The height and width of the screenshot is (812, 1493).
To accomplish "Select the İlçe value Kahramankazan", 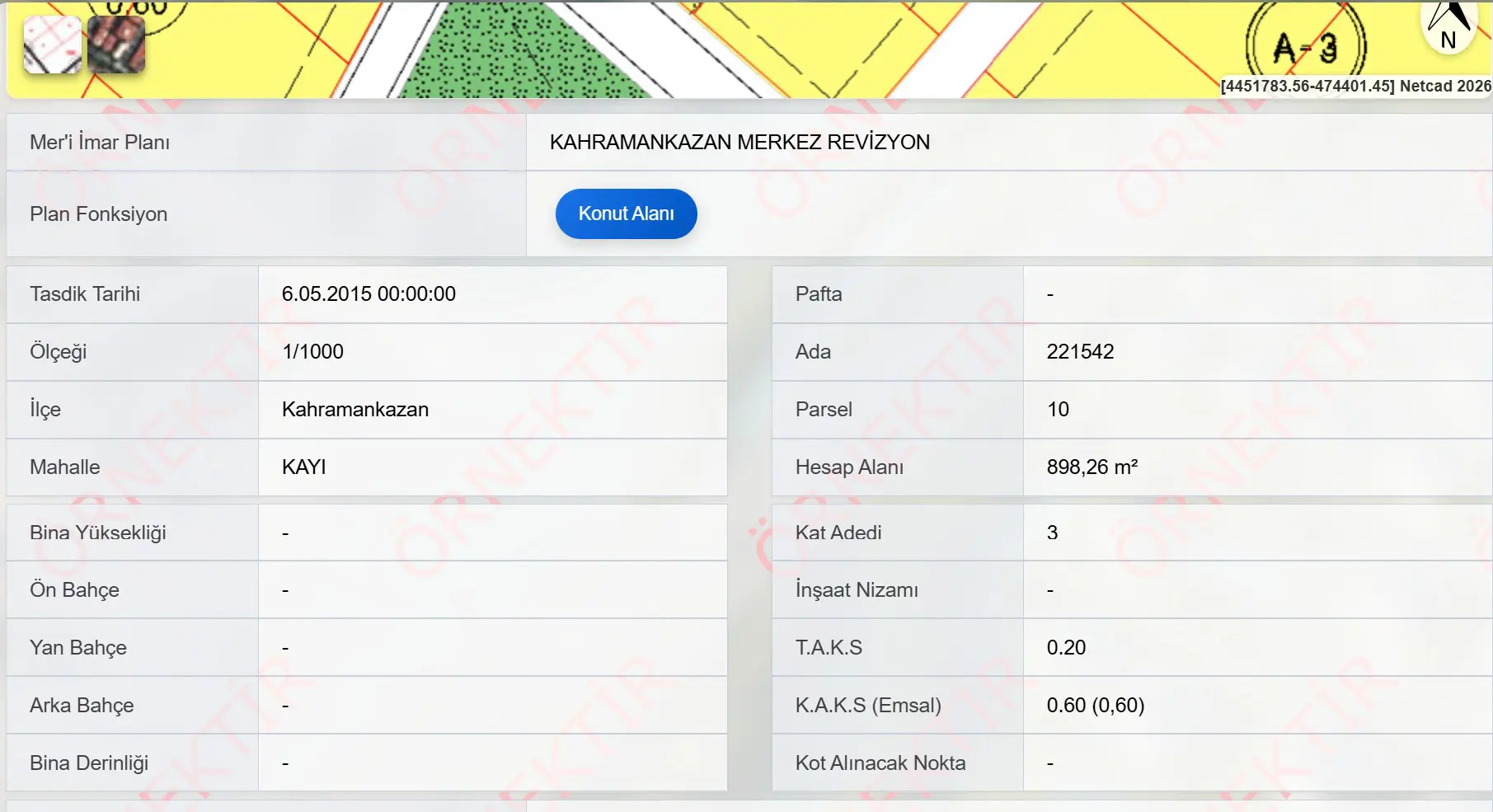I will coord(355,410).
